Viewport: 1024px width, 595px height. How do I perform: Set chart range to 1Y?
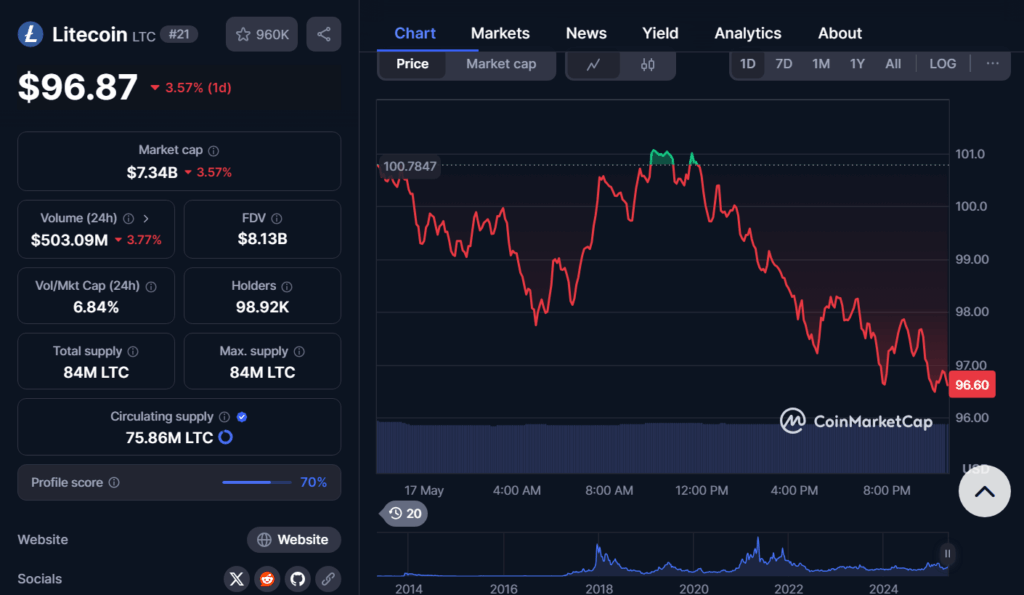tap(857, 64)
